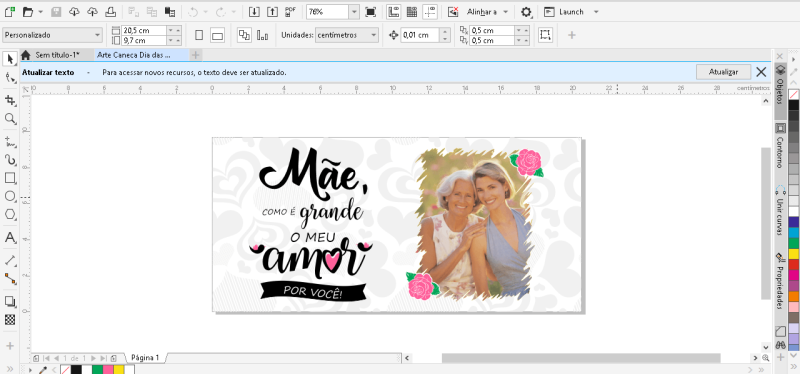
Task: Toggle apply layout to current page only
Action: (x=263, y=35)
